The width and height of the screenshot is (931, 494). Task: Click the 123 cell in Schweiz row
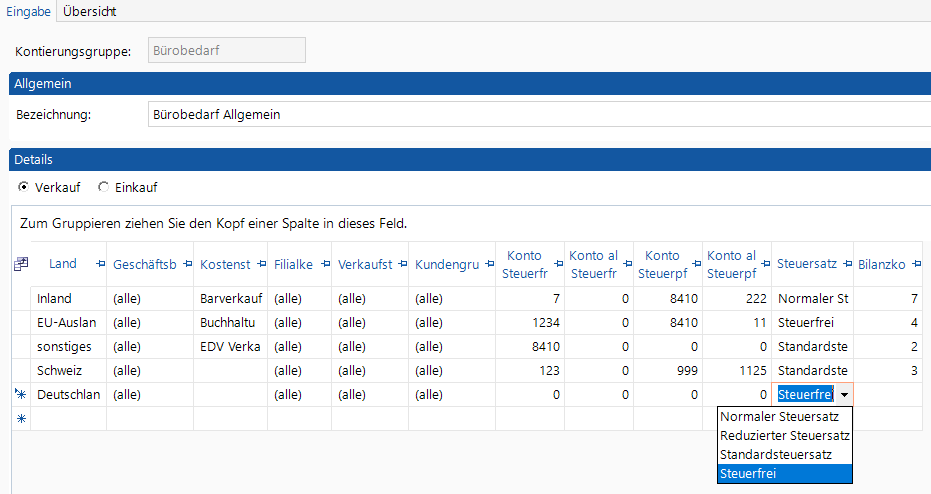[x=530, y=370]
